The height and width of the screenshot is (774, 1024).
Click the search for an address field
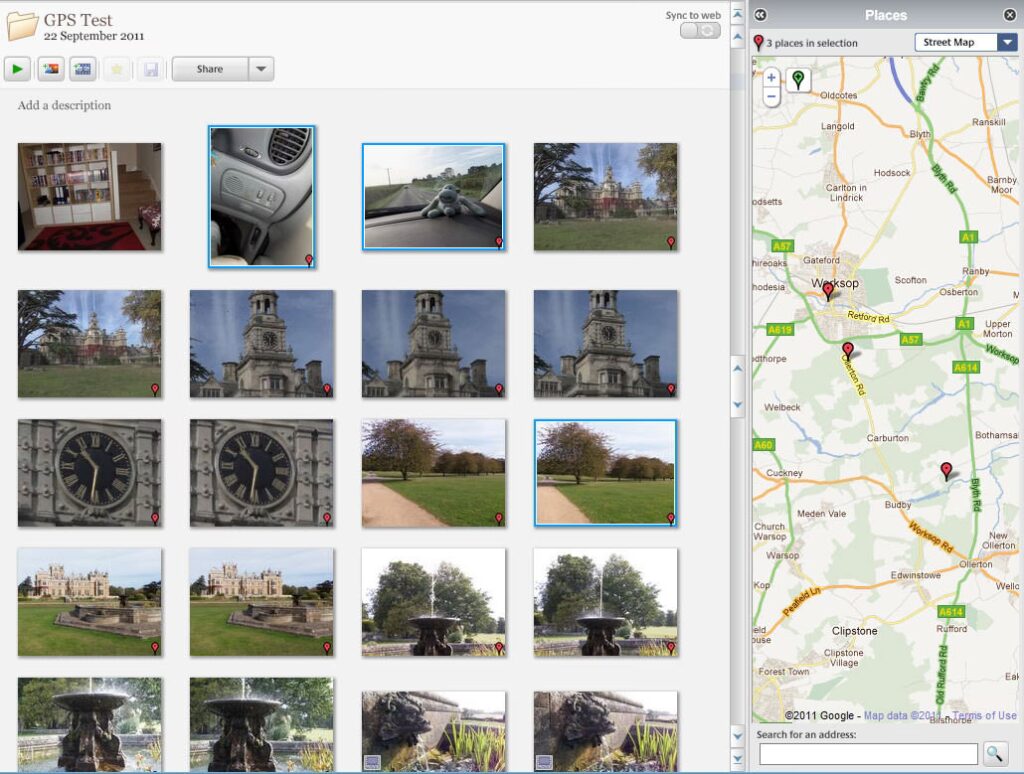[x=868, y=754]
